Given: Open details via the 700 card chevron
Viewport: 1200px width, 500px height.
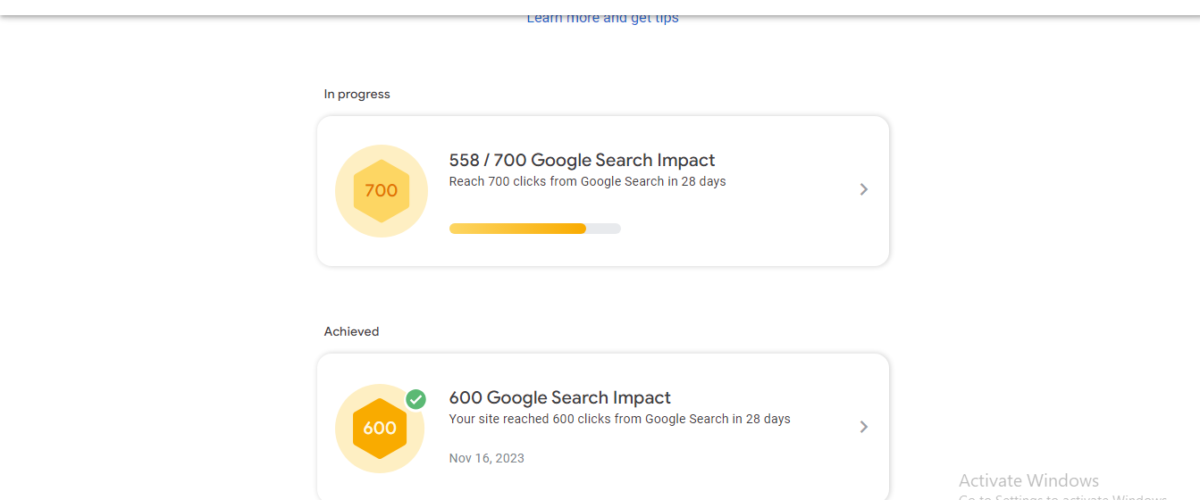Looking at the screenshot, I should [x=864, y=190].
